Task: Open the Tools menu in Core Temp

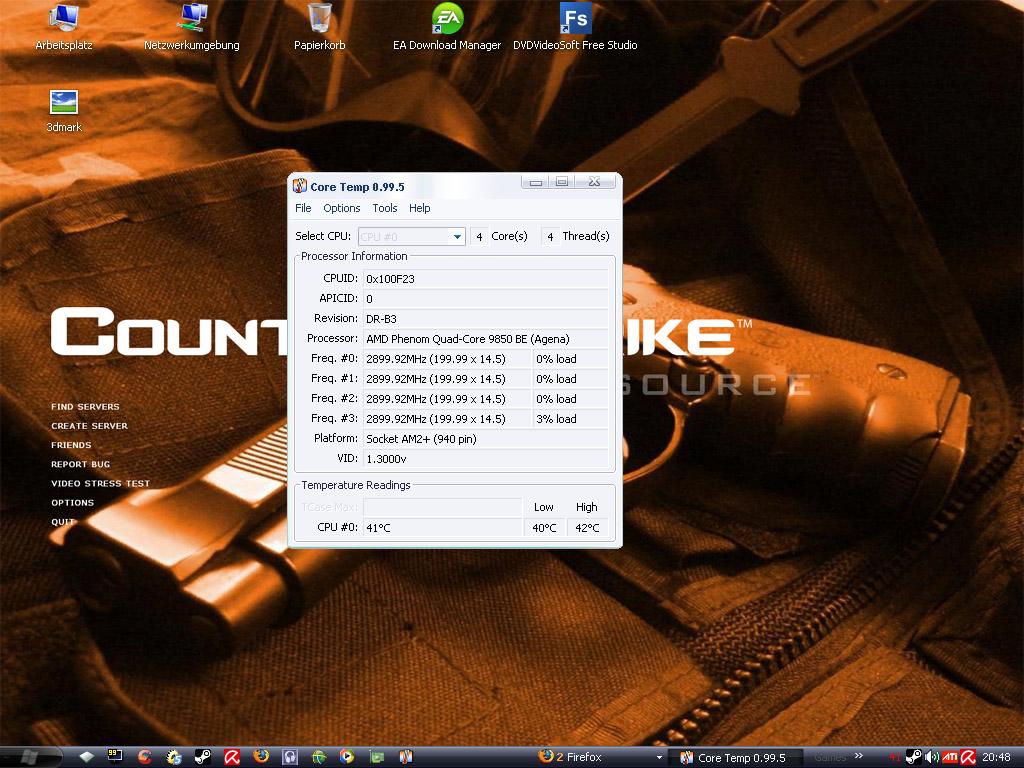Action: coord(385,208)
